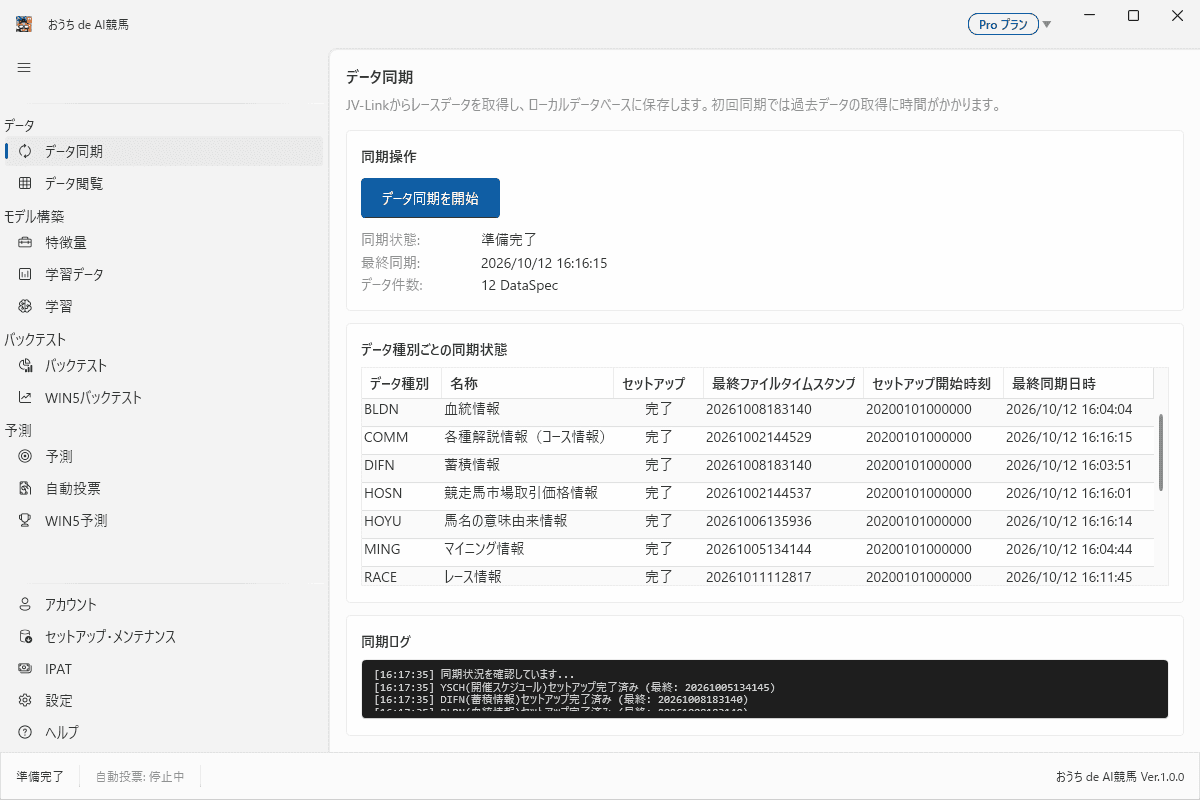Toggle the hamburger navigation menu
This screenshot has height=800, width=1200.
pyautogui.click(x=24, y=67)
